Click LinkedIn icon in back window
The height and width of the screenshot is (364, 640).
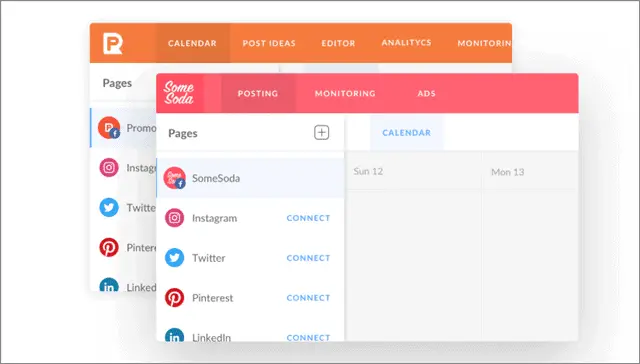coord(109,284)
